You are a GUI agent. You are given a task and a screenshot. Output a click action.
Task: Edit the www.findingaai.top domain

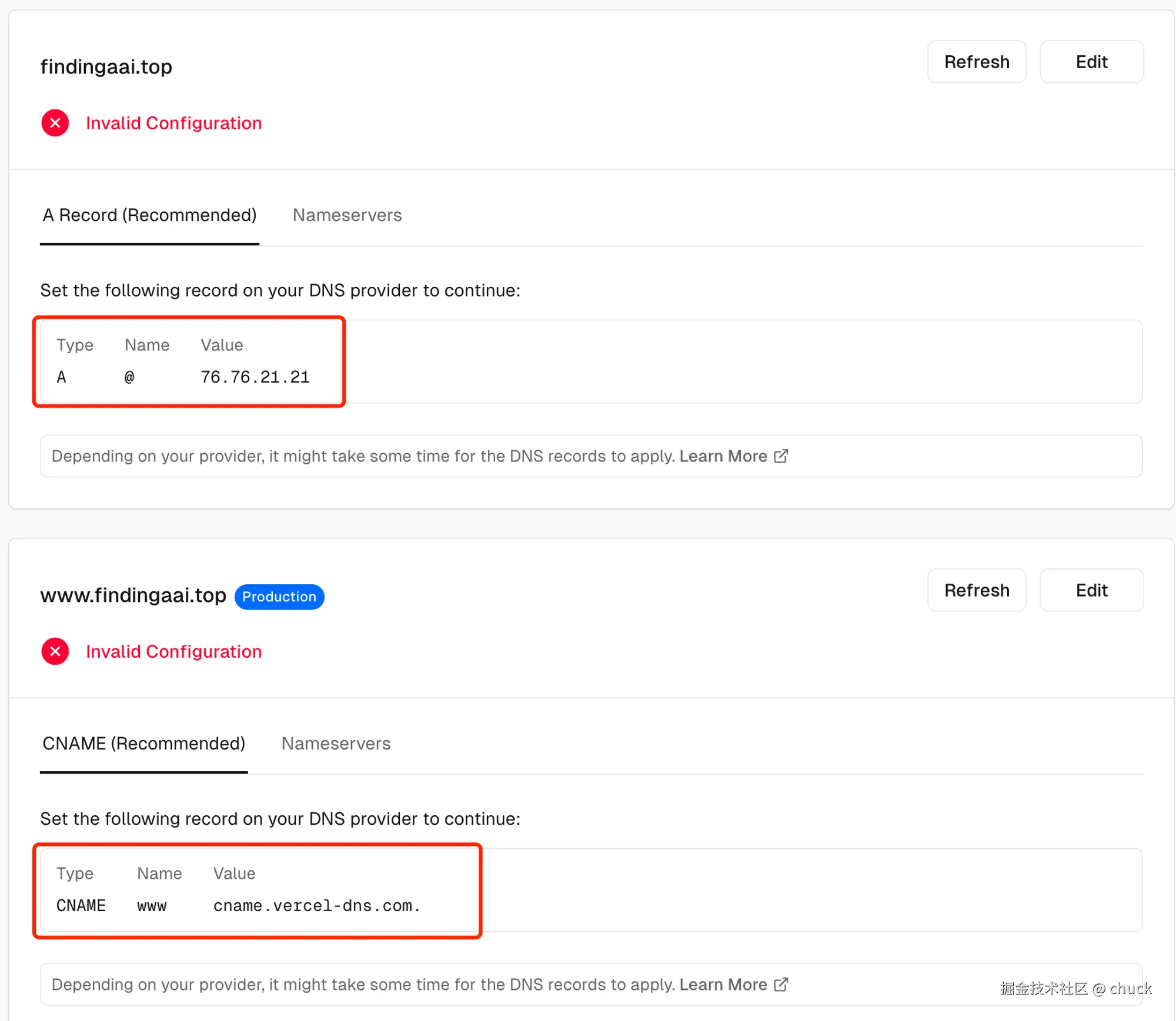click(1091, 590)
